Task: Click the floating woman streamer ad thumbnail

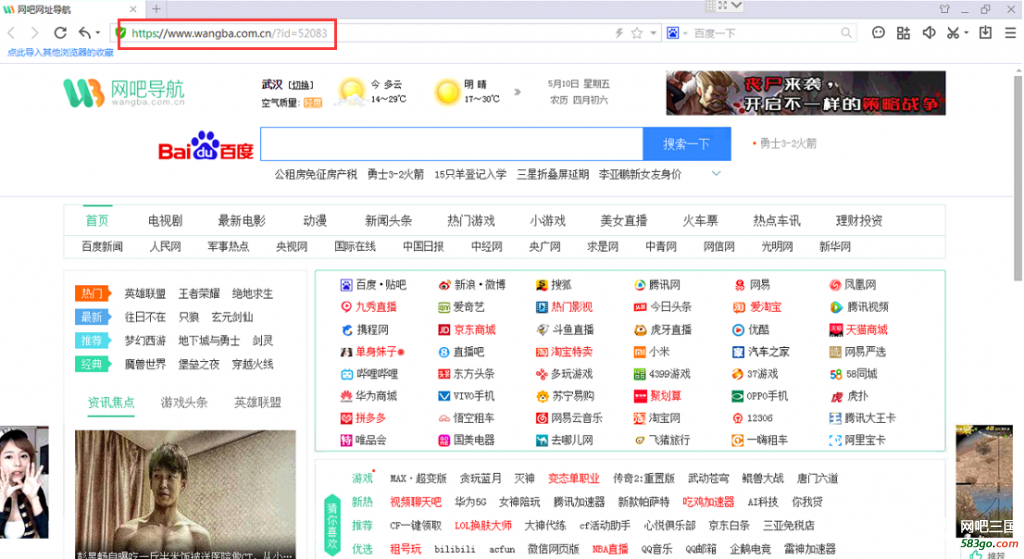Action: (24, 482)
